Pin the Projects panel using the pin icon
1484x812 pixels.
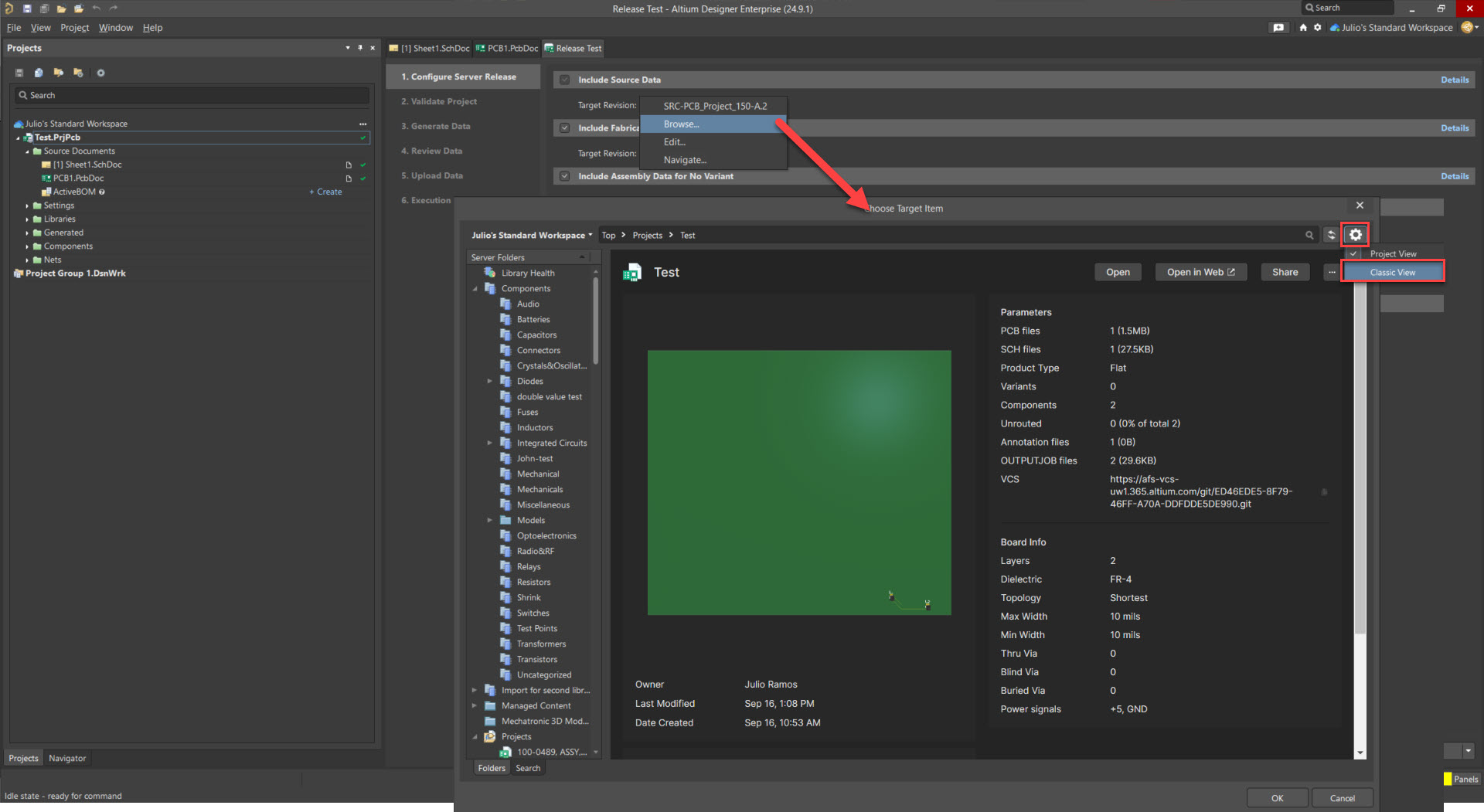[360, 48]
